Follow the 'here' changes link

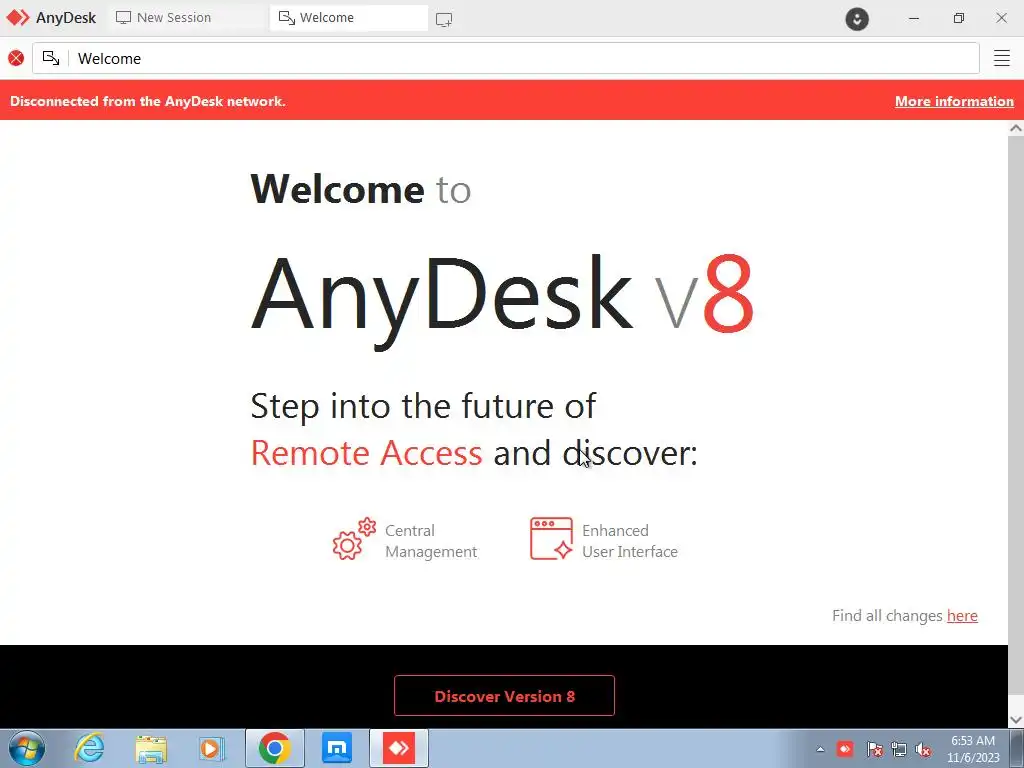pyautogui.click(x=962, y=615)
